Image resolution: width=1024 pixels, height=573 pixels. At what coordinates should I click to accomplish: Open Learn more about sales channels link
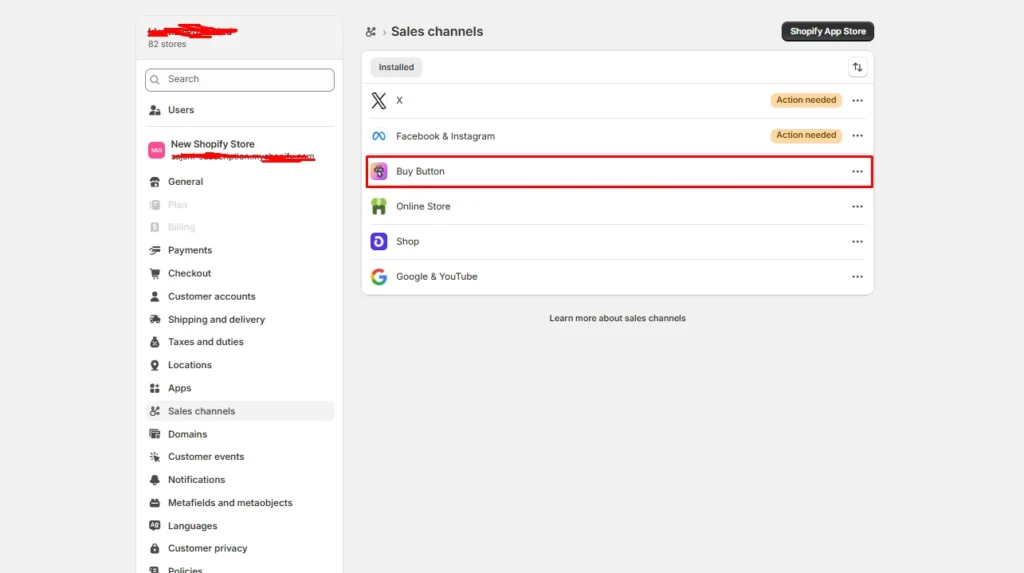coord(617,318)
